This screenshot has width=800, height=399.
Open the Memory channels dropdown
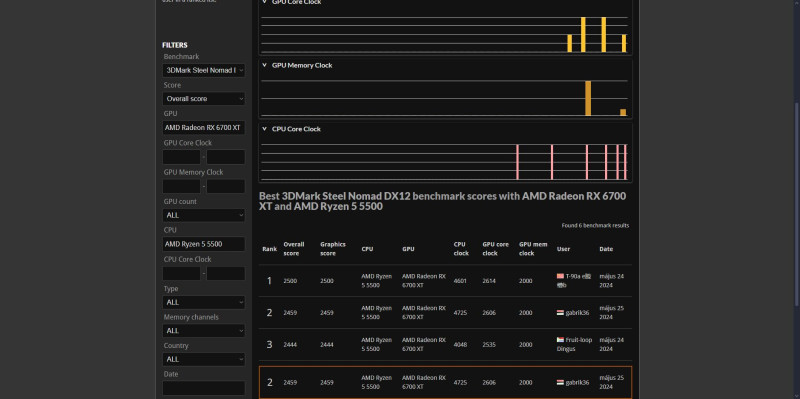coord(204,331)
